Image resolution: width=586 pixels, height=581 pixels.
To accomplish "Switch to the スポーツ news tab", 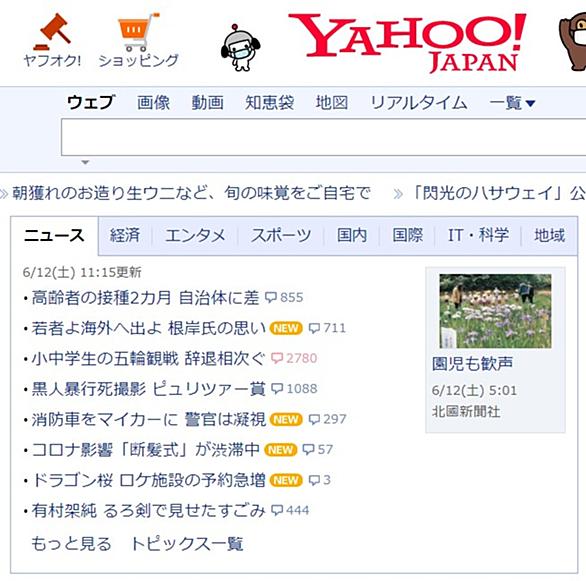I will pyautogui.click(x=281, y=235).
